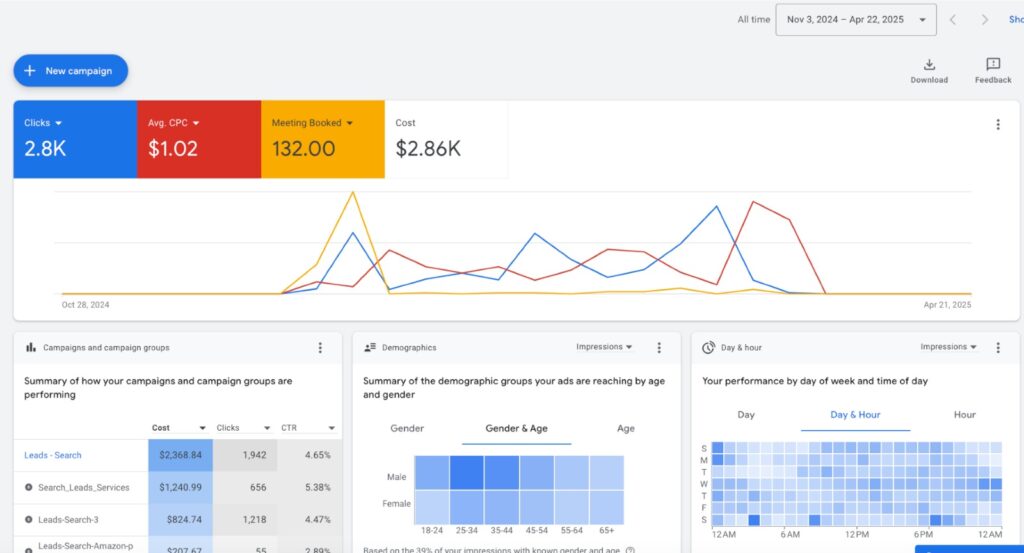Click the Male 25-34 heatmap cell
1024x553 pixels.
tap(467, 472)
